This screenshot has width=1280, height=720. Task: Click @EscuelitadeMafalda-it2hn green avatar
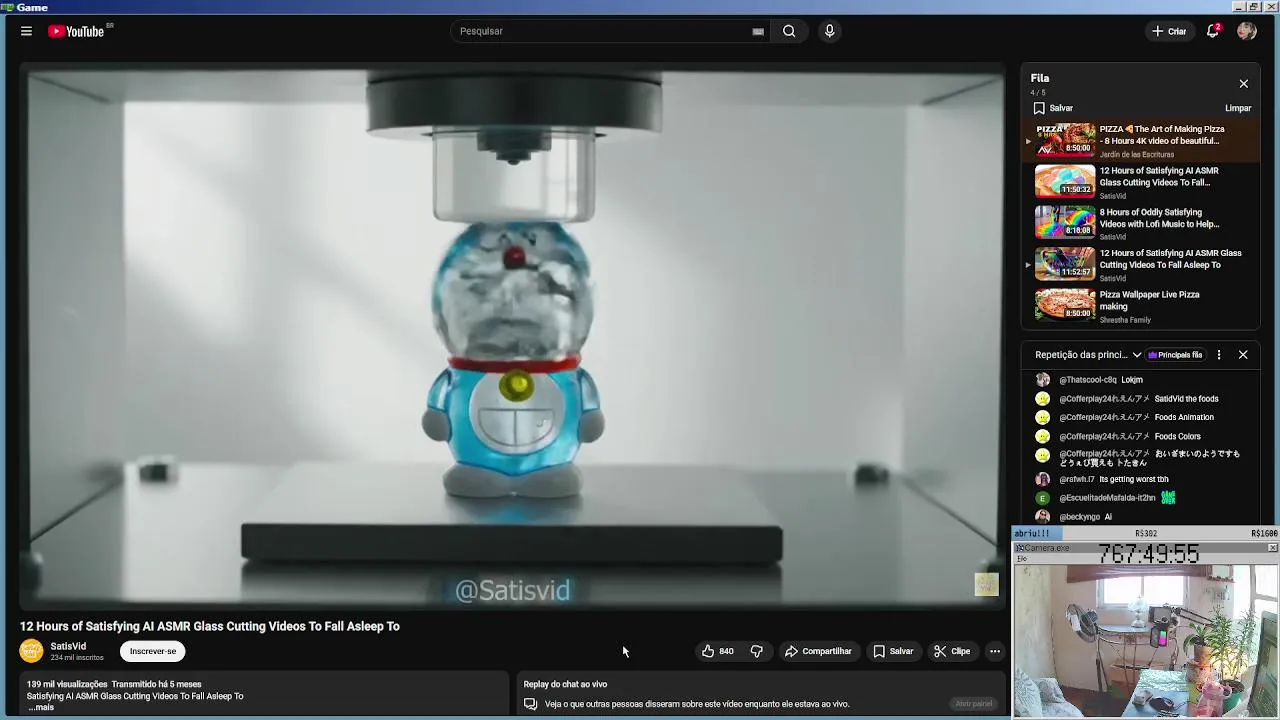[1043, 498]
